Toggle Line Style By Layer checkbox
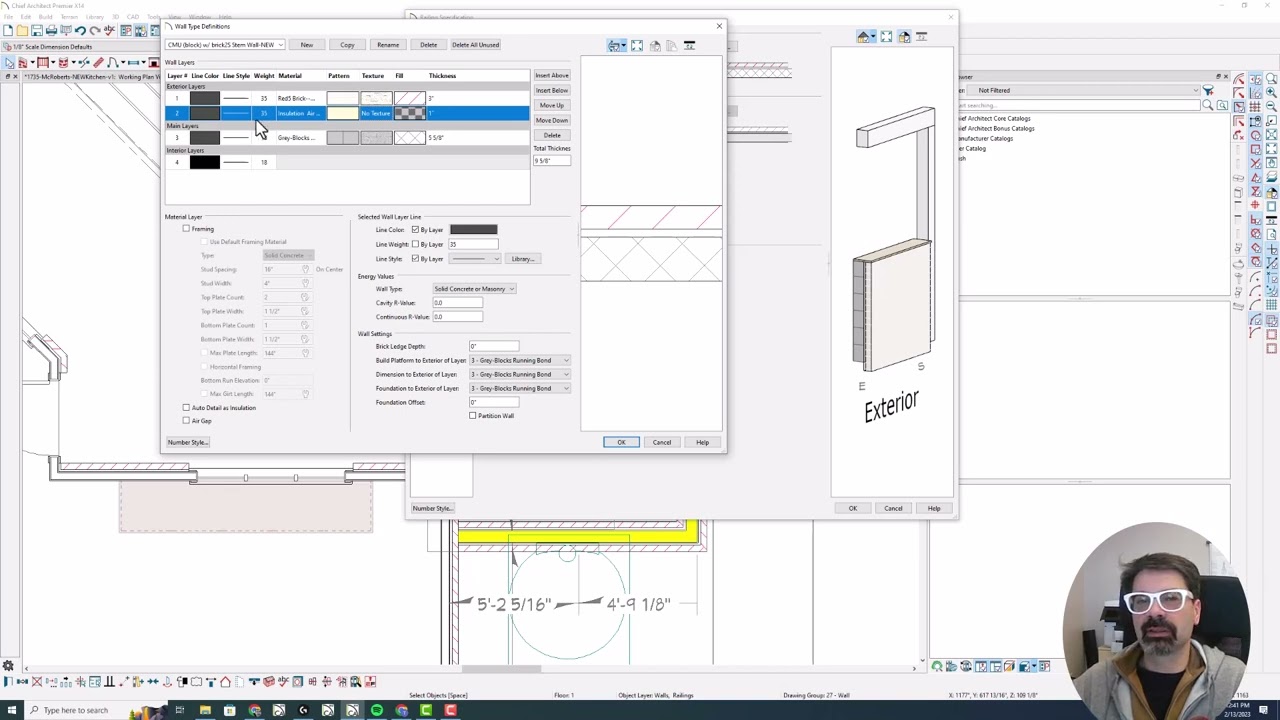 point(415,259)
